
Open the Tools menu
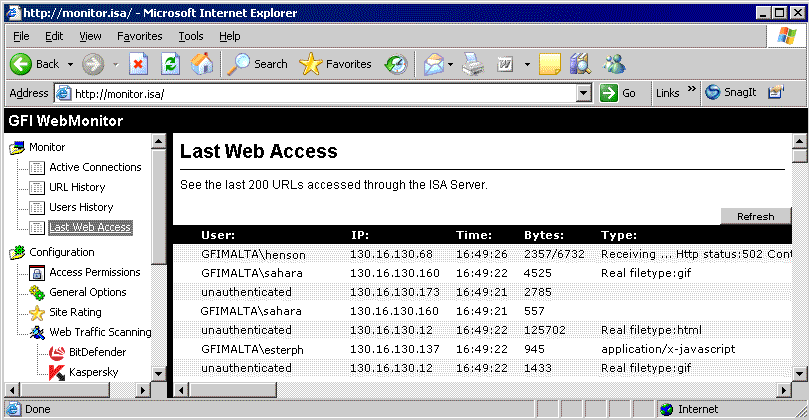(191, 36)
